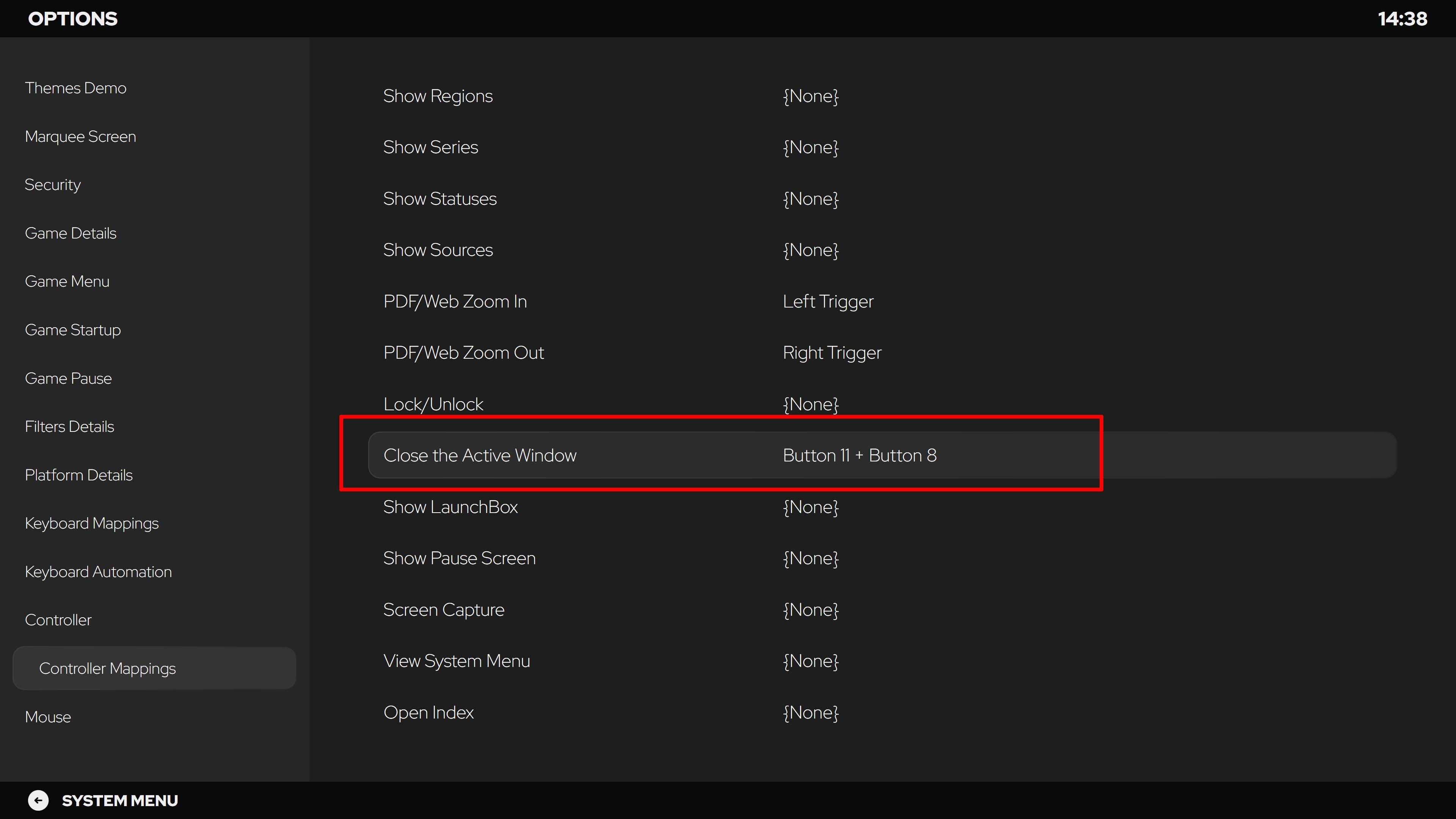Select the Show Statuses mapping row
This screenshot has width=1456, height=819.
coord(882,199)
